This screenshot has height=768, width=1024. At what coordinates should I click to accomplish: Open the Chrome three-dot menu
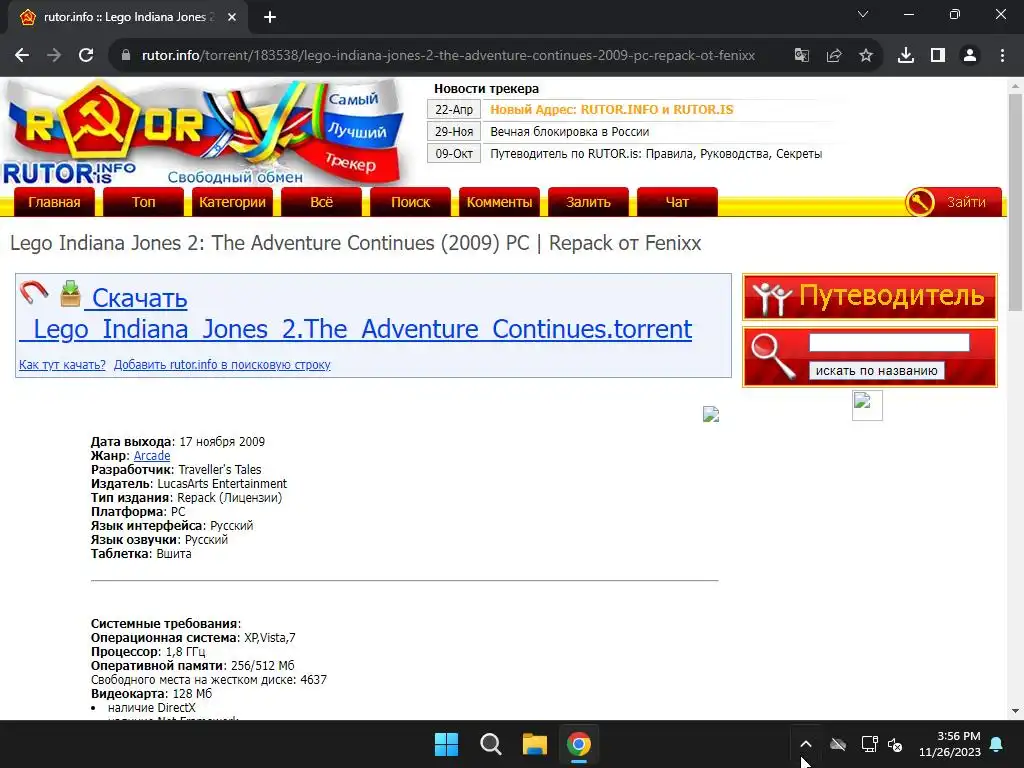[x=1002, y=56]
